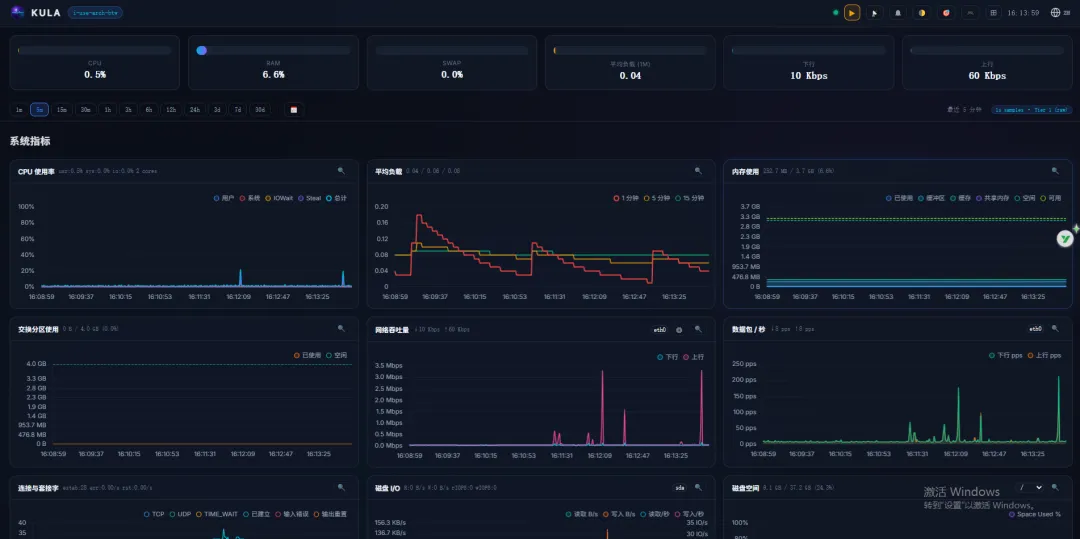1080x539 pixels.
Task: Toggle 下行 pps series in packets legend
Action: point(1006,356)
